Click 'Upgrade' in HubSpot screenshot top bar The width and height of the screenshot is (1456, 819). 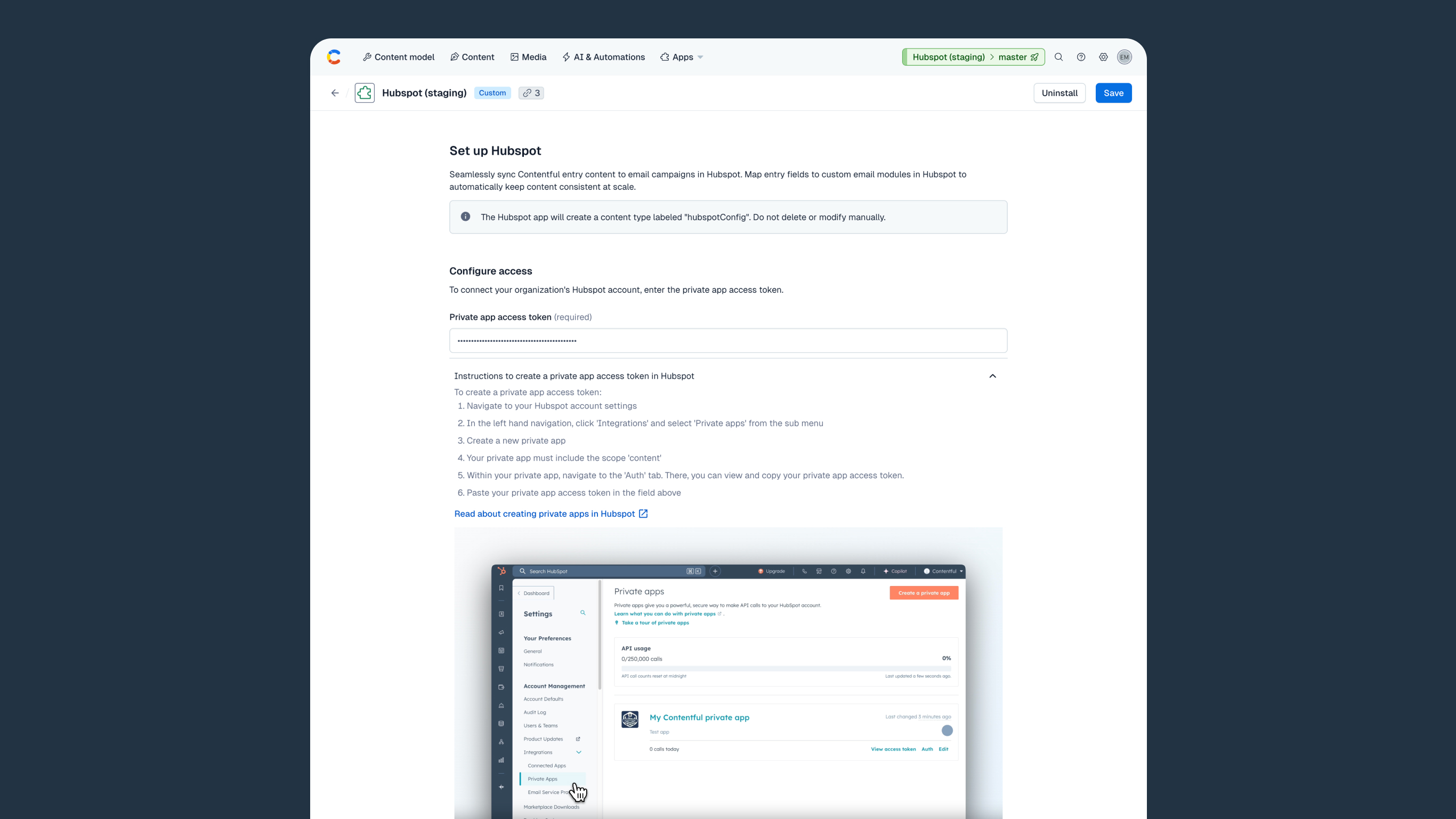772,571
